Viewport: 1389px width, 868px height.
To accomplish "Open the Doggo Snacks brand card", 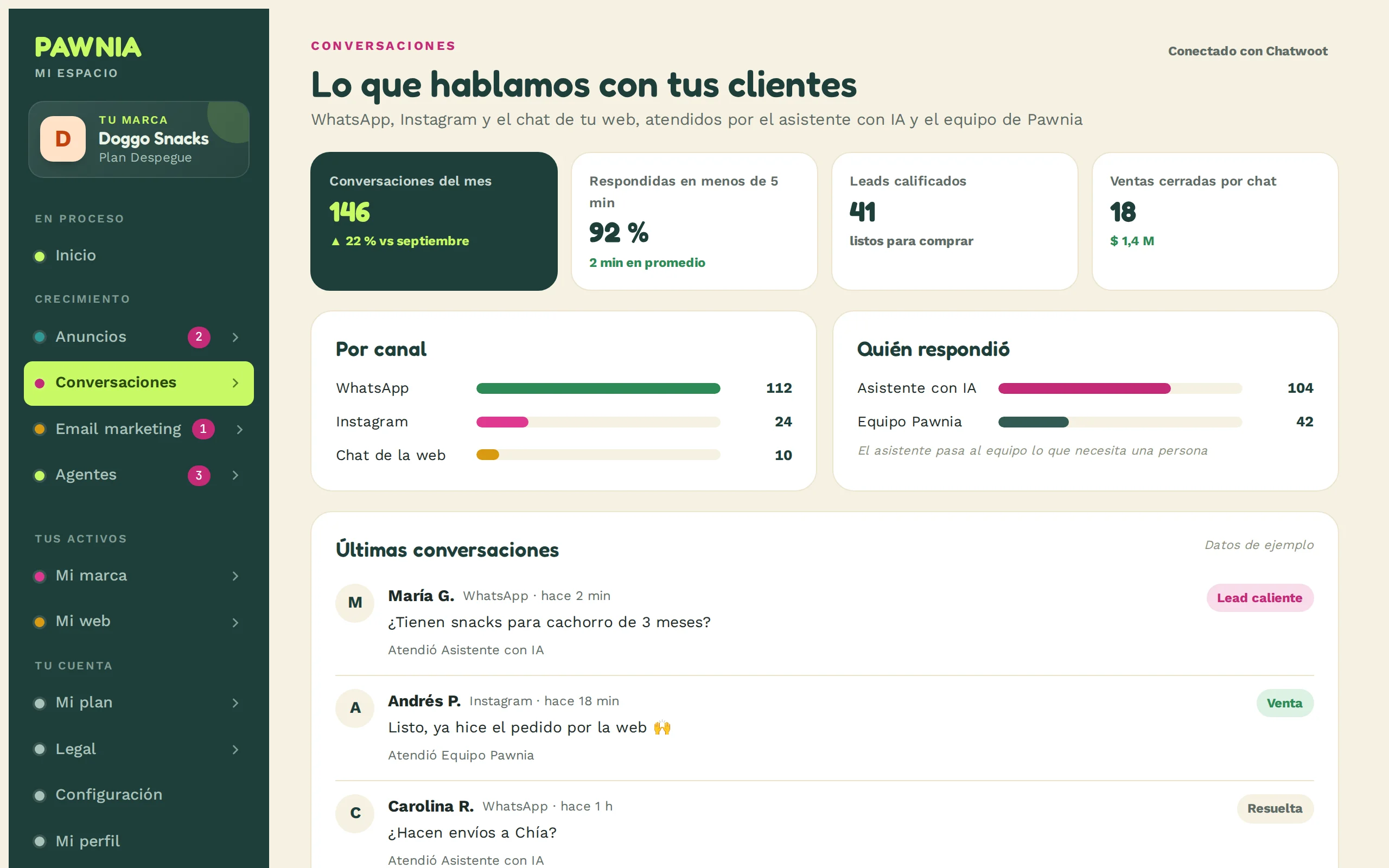I will (x=139, y=139).
